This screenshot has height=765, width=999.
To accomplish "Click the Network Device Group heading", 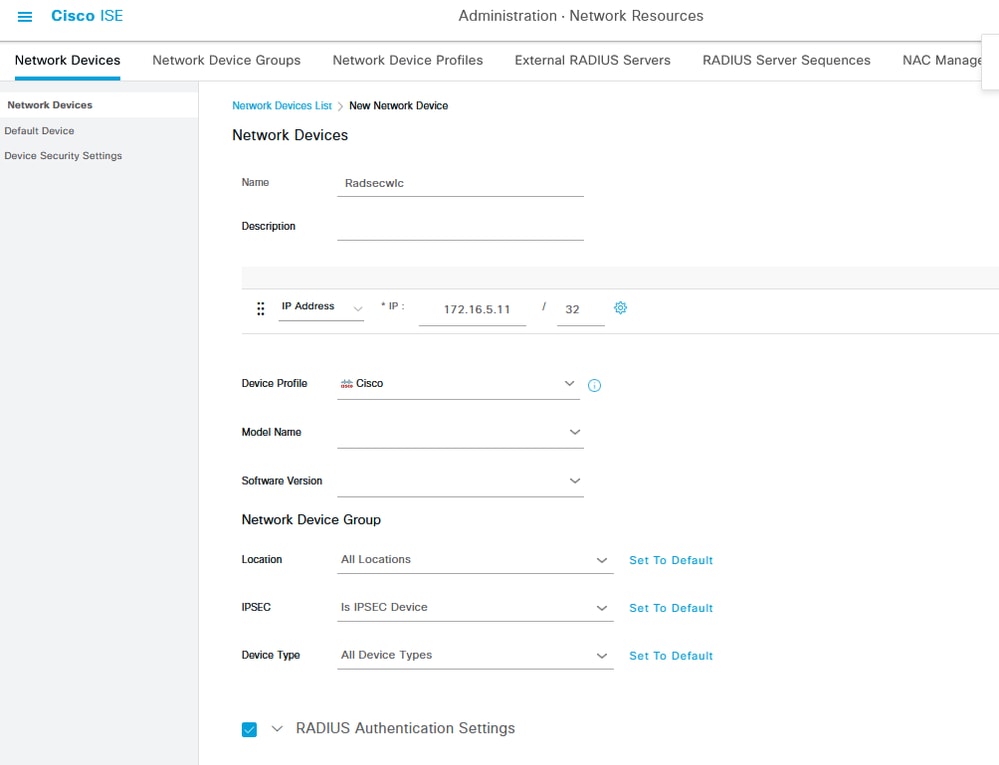I will (x=311, y=520).
